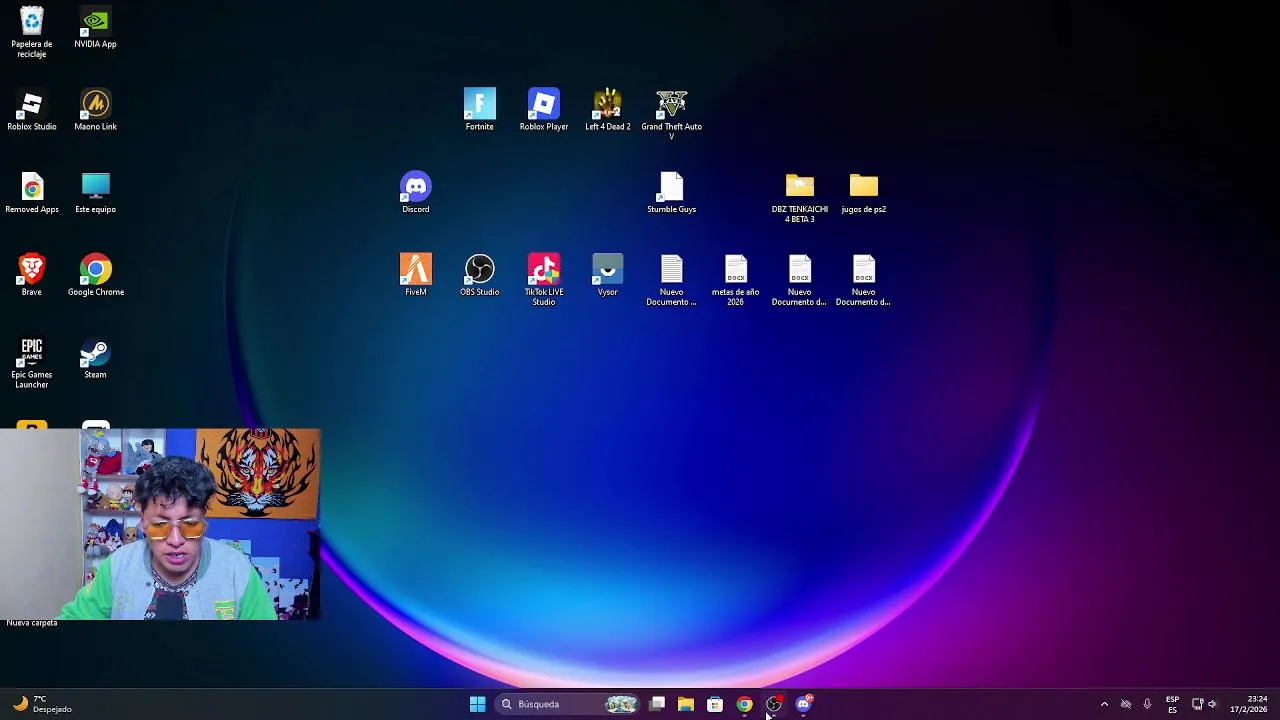Open Task View from the taskbar
The height and width of the screenshot is (720, 1280).
tap(657, 704)
